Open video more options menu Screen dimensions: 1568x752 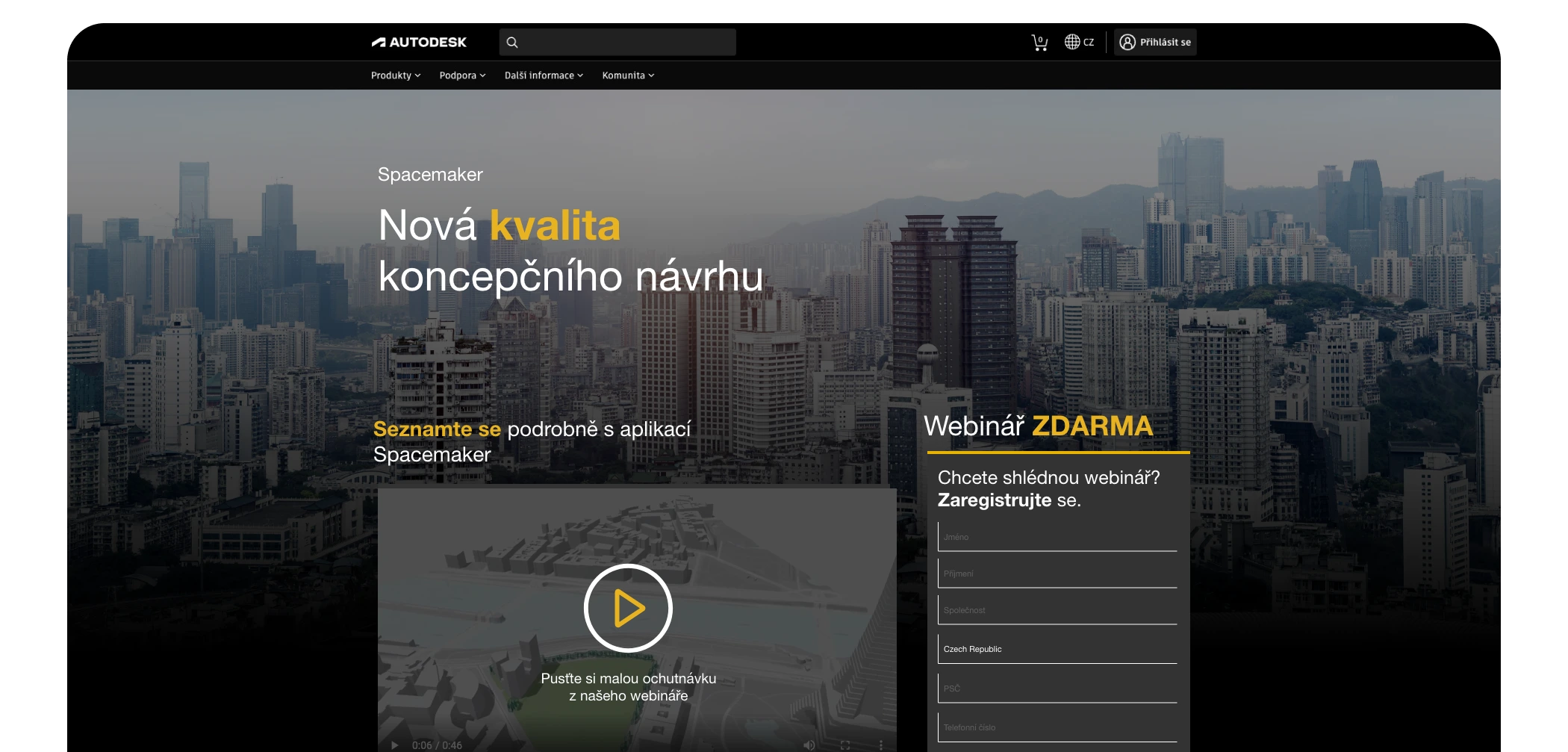tap(881, 745)
